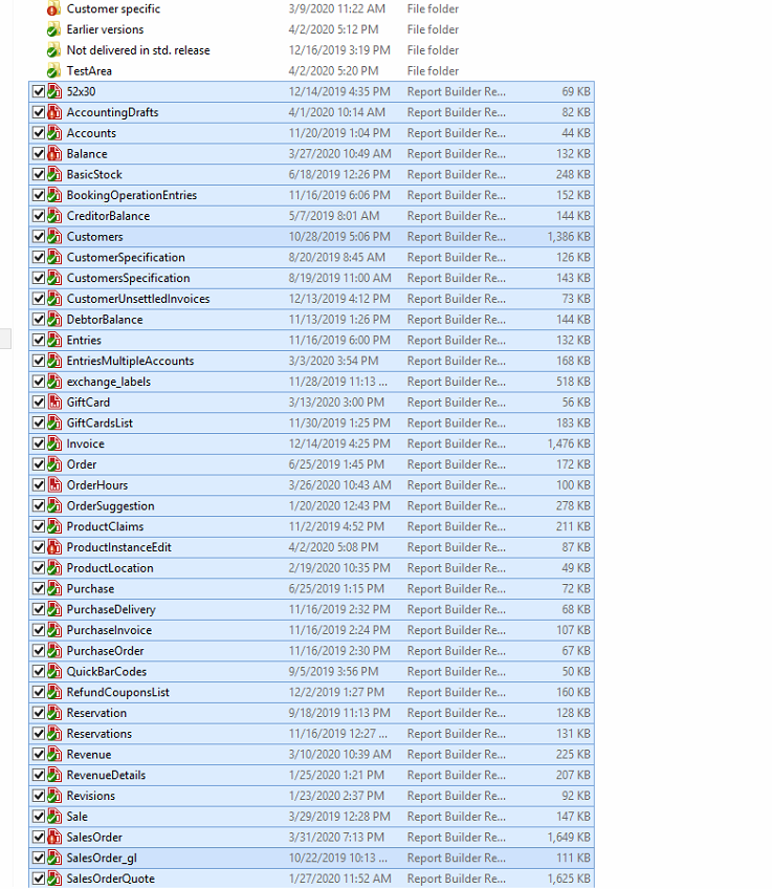Click the QuickBarCodes report file icon

(54, 671)
